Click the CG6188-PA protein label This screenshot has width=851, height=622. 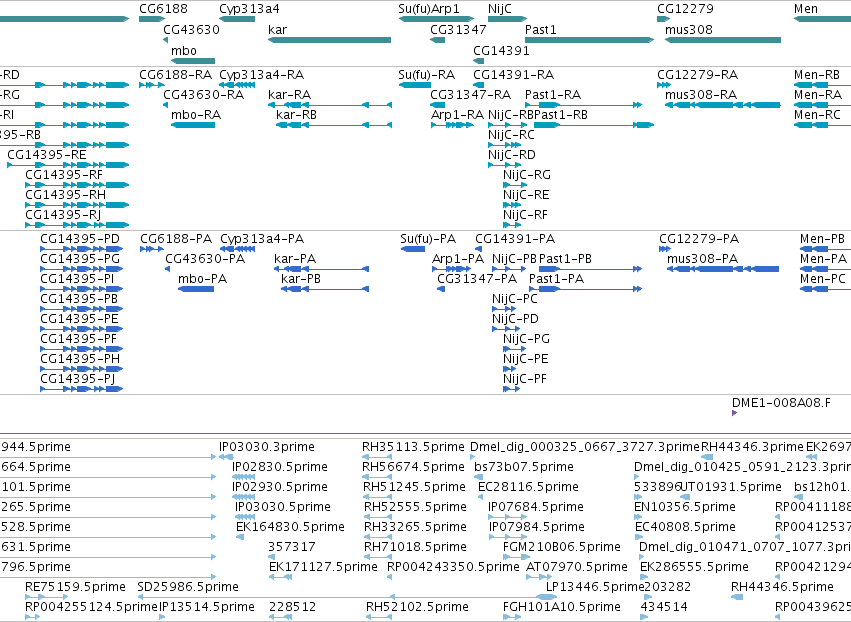coord(176,239)
